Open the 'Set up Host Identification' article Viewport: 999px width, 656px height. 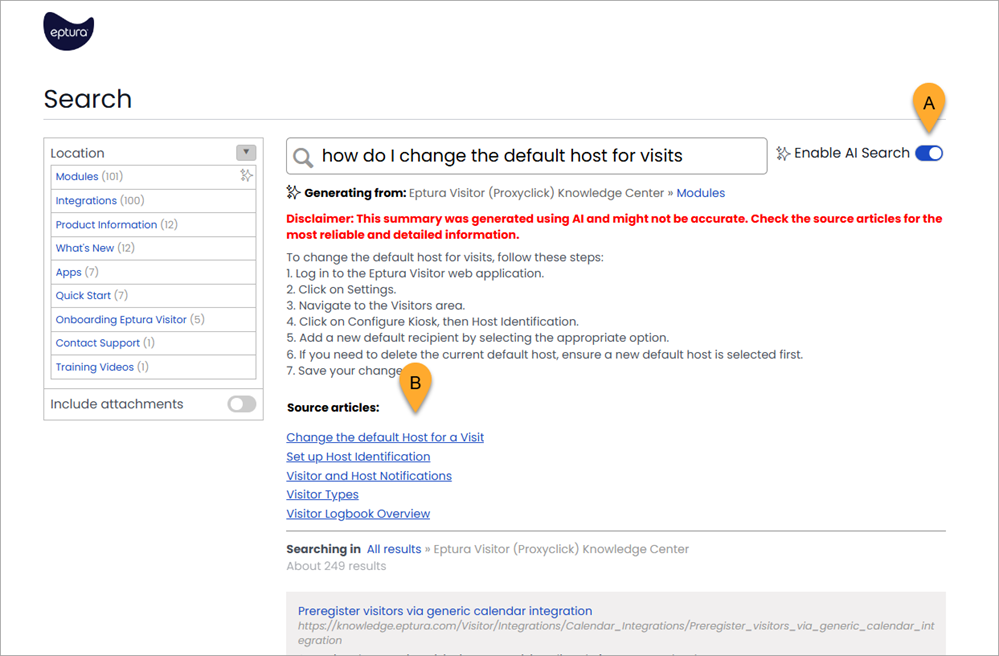pos(358,456)
